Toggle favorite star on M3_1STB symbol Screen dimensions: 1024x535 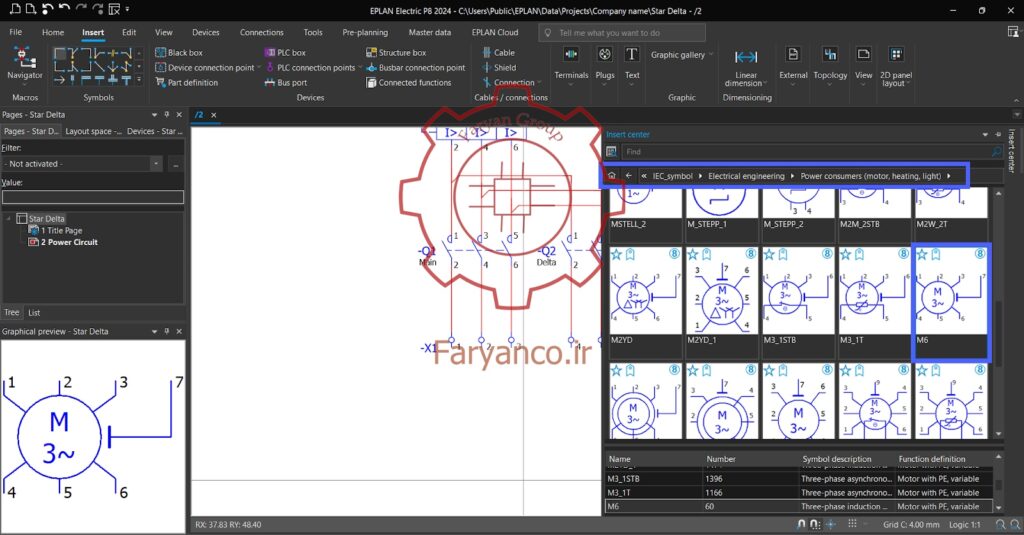[x=769, y=254]
